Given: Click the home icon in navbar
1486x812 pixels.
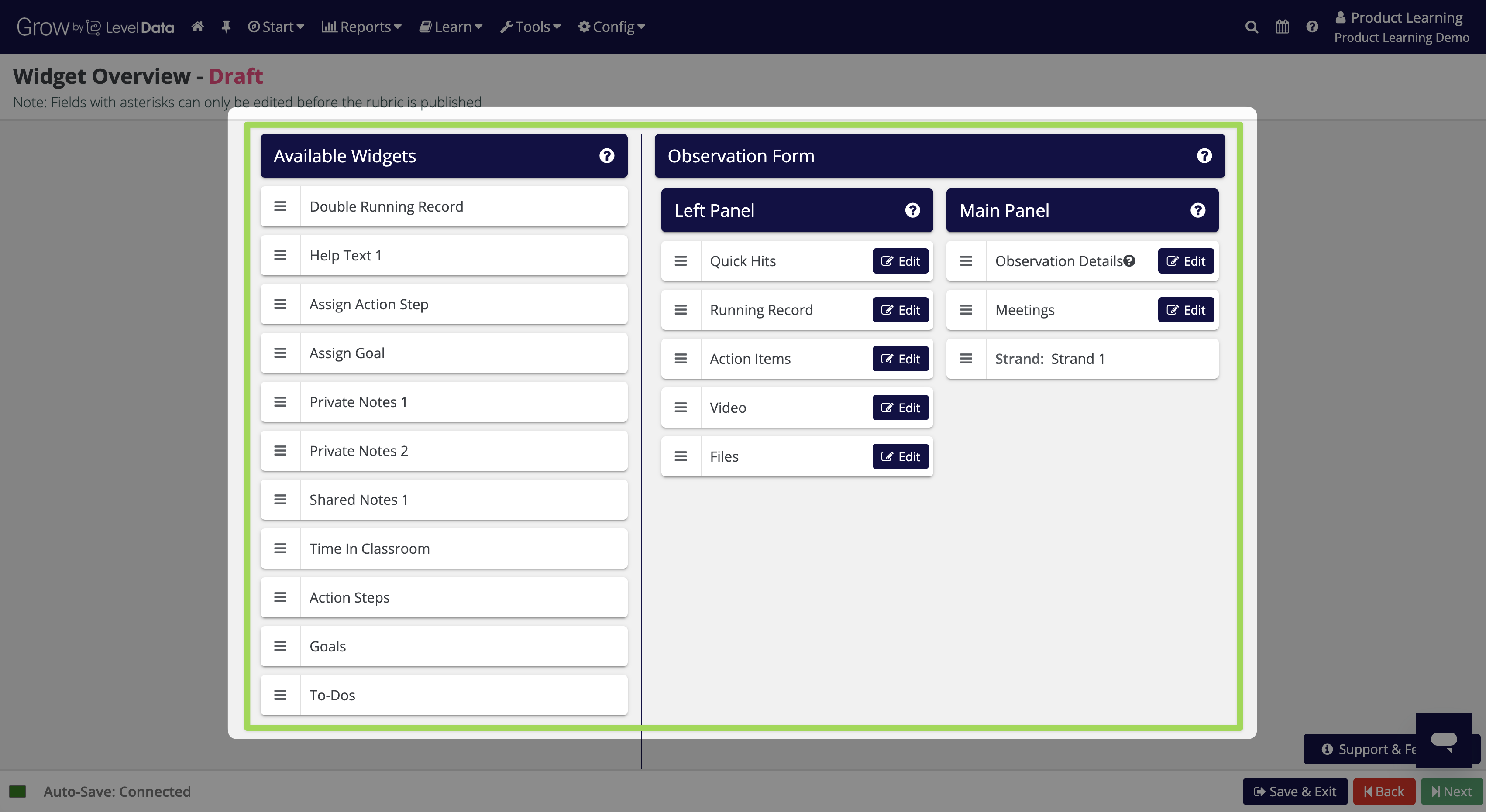Looking at the screenshot, I should (197, 27).
